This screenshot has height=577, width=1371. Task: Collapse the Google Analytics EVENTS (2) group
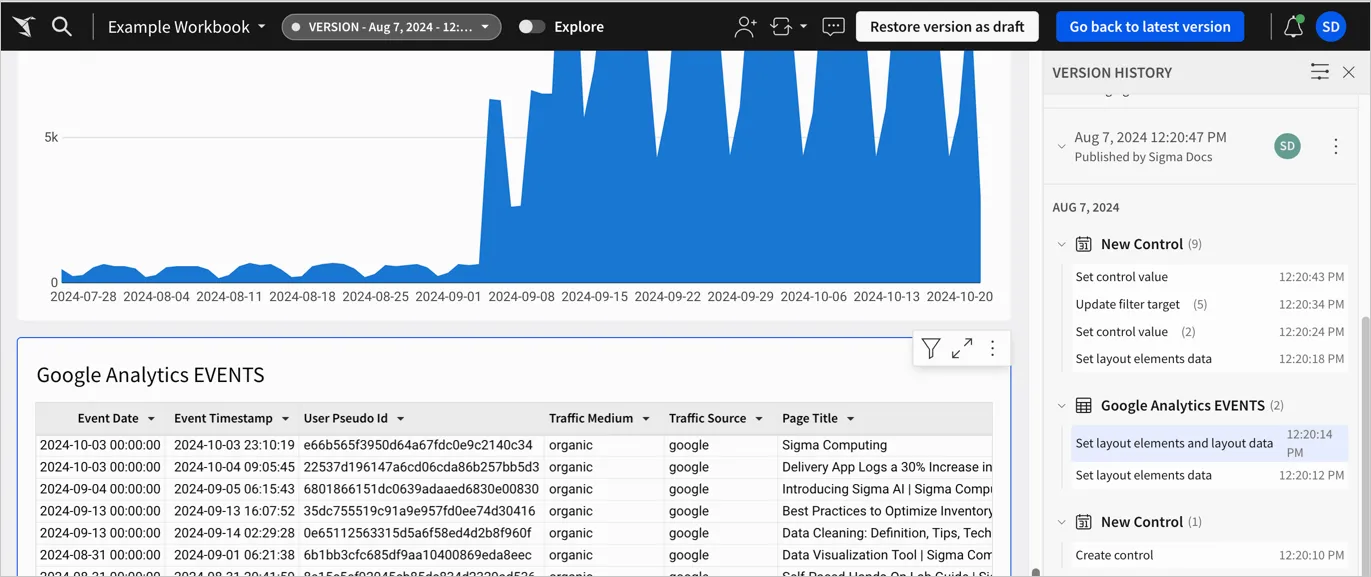(x=1062, y=405)
